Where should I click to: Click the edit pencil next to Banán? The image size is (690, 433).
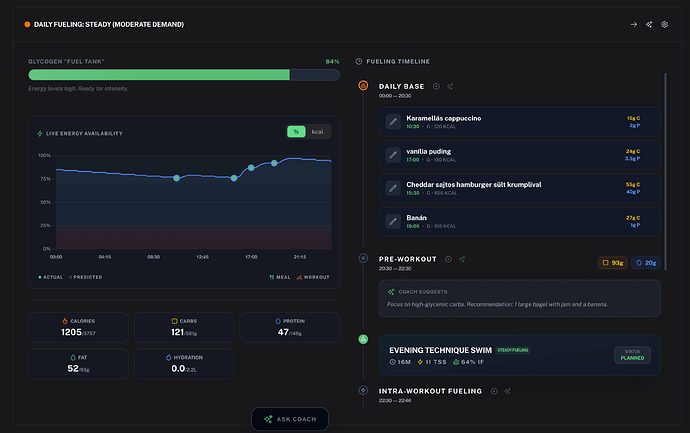[393, 221]
